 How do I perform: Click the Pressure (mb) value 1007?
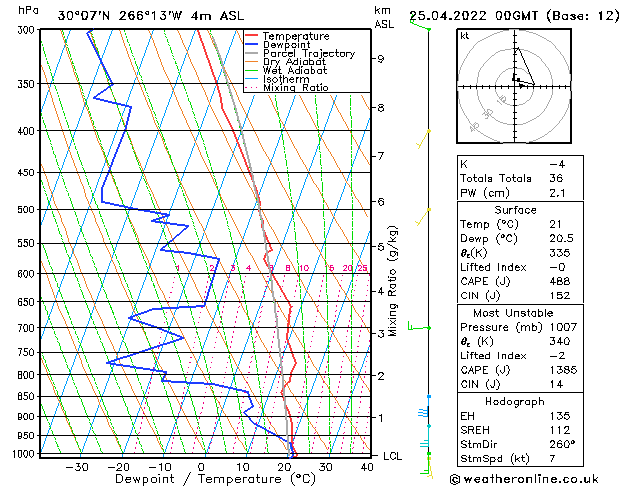(563, 327)
